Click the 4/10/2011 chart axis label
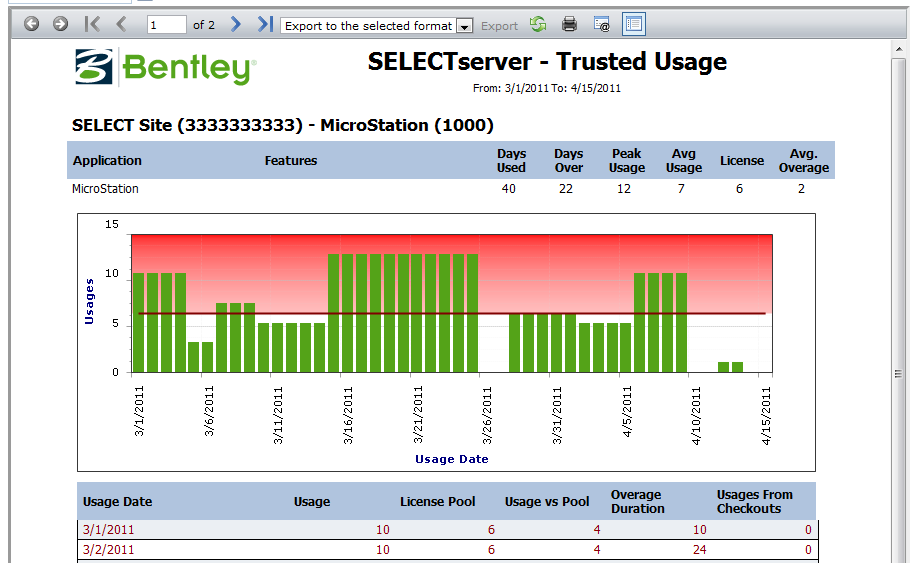 (x=696, y=415)
